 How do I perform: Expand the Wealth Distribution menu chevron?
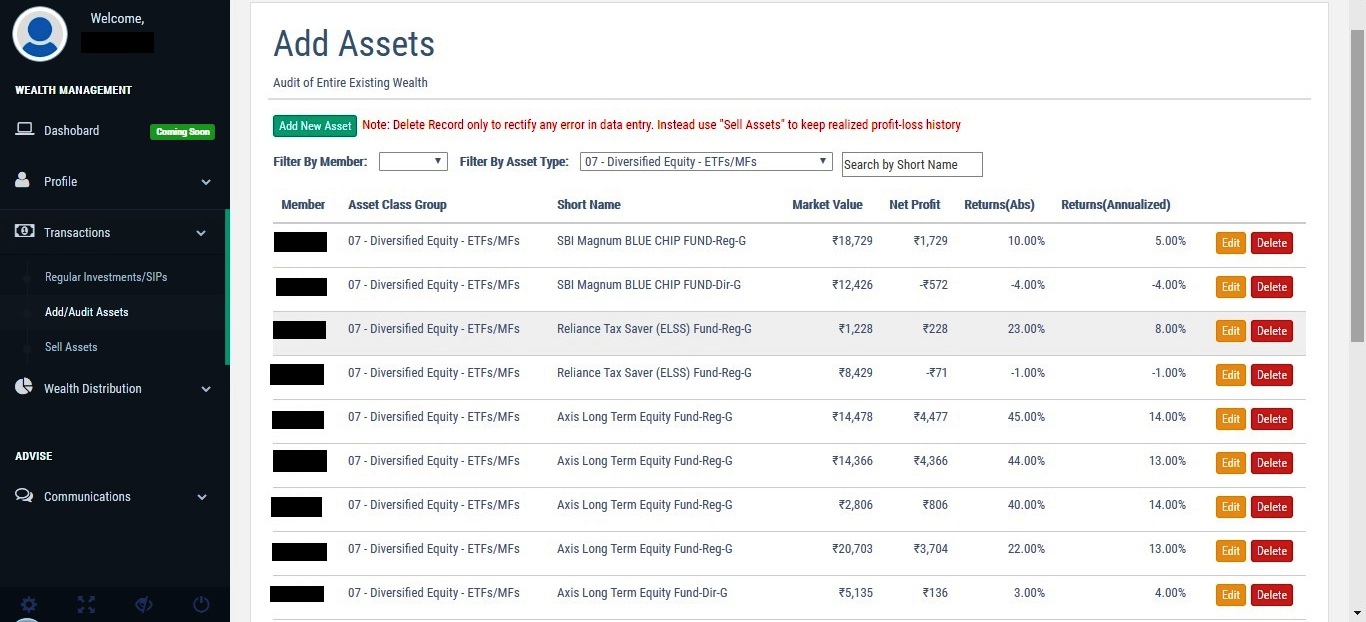pyautogui.click(x=206, y=389)
